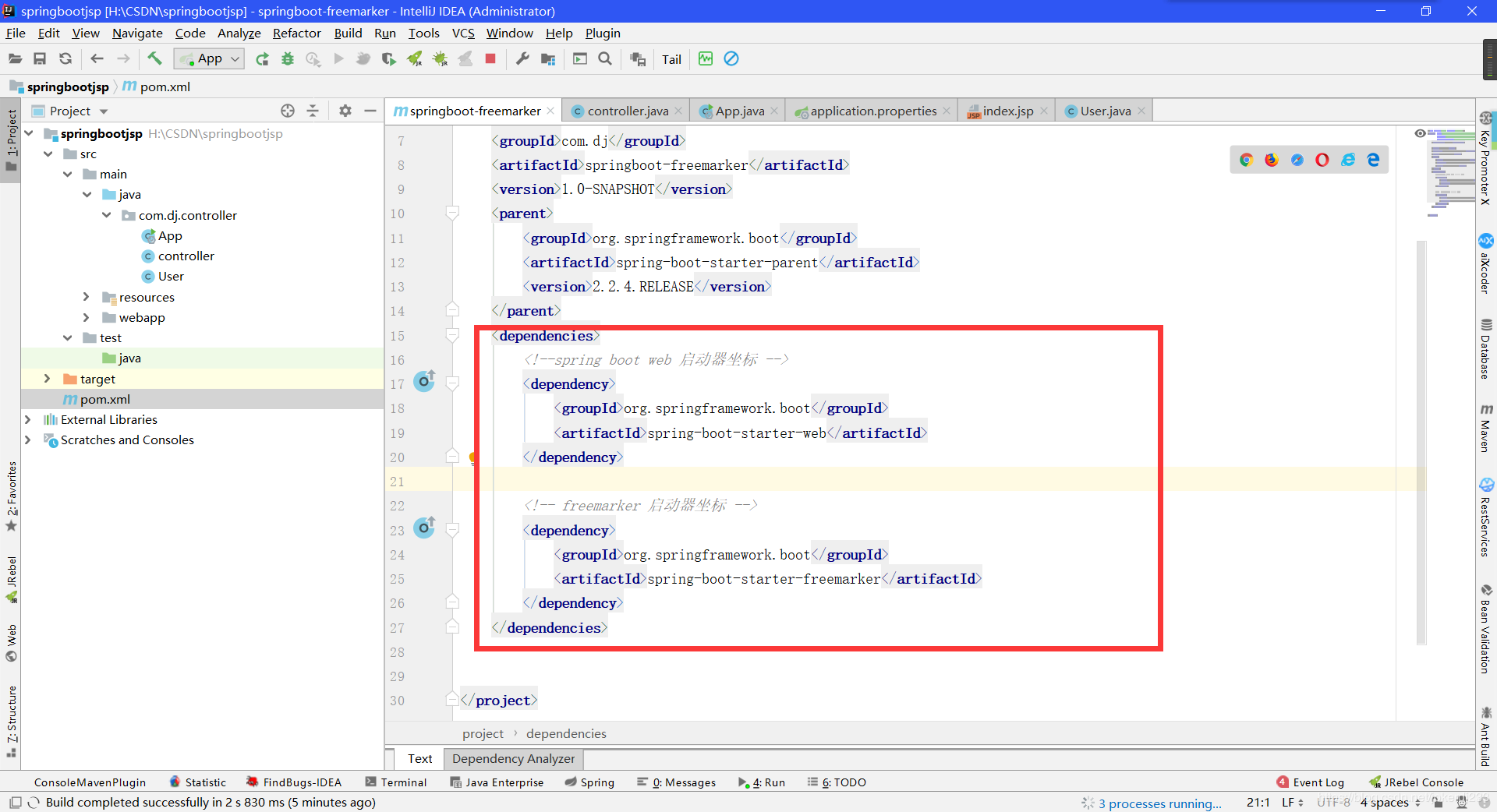Open the Refactor menu
The height and width of the screenshot is (812, 1497).
click(x=296, y=33)
